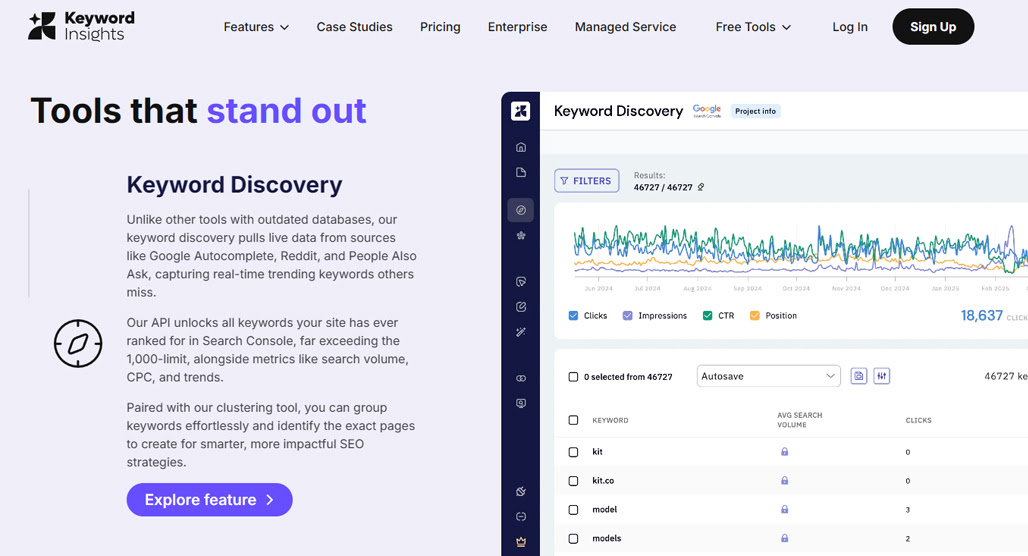Open Case Studies page
Viewport: 1028px width, 556px height.
pyautogui.click(x=355, y=27)
